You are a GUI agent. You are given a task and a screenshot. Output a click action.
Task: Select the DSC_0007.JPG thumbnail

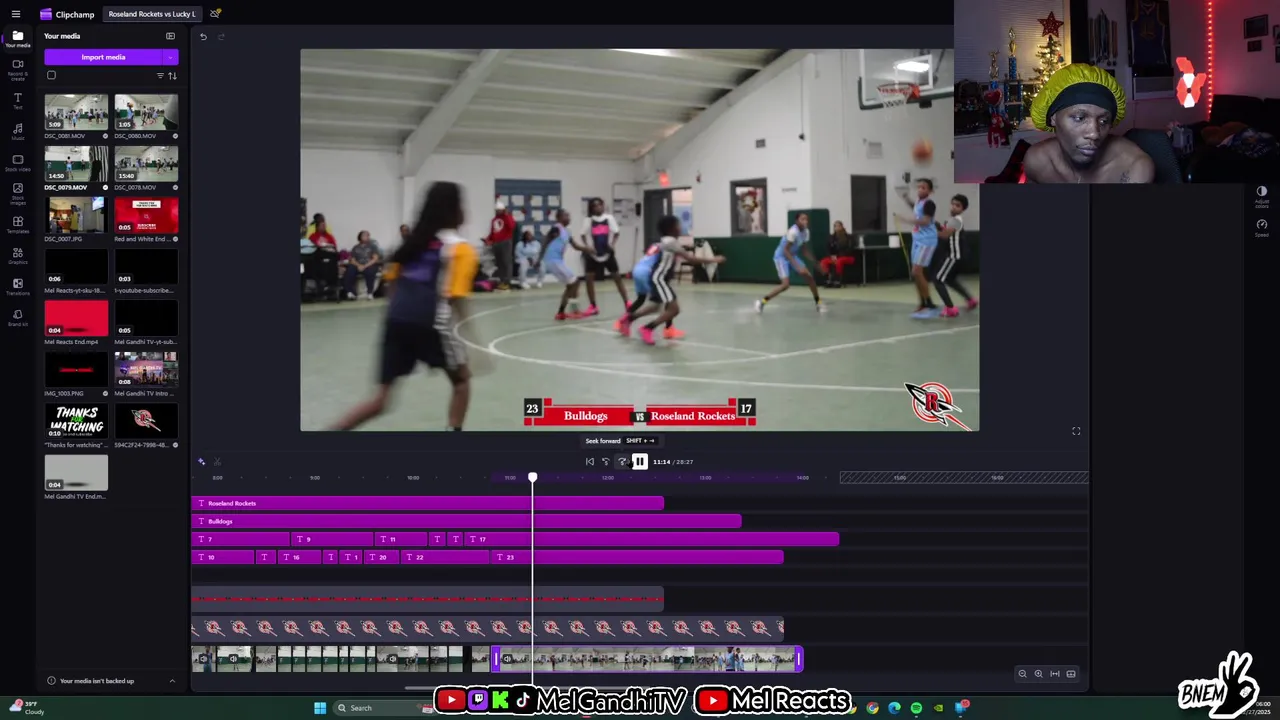(x=76, y=215)
